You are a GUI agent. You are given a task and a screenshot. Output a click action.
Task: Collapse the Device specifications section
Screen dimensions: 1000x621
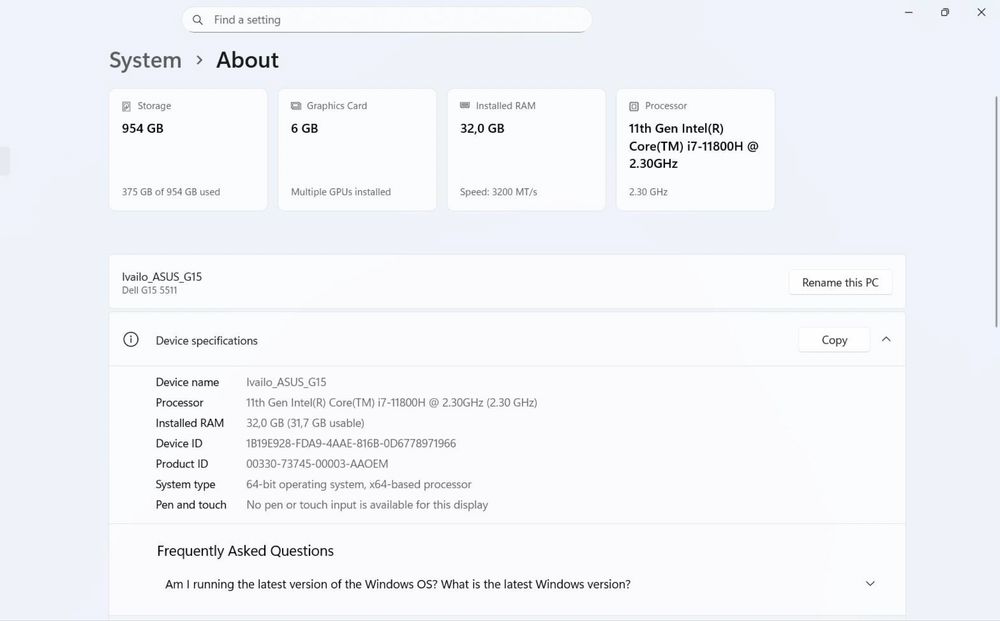pyautogui.click(x=886, y=340)
